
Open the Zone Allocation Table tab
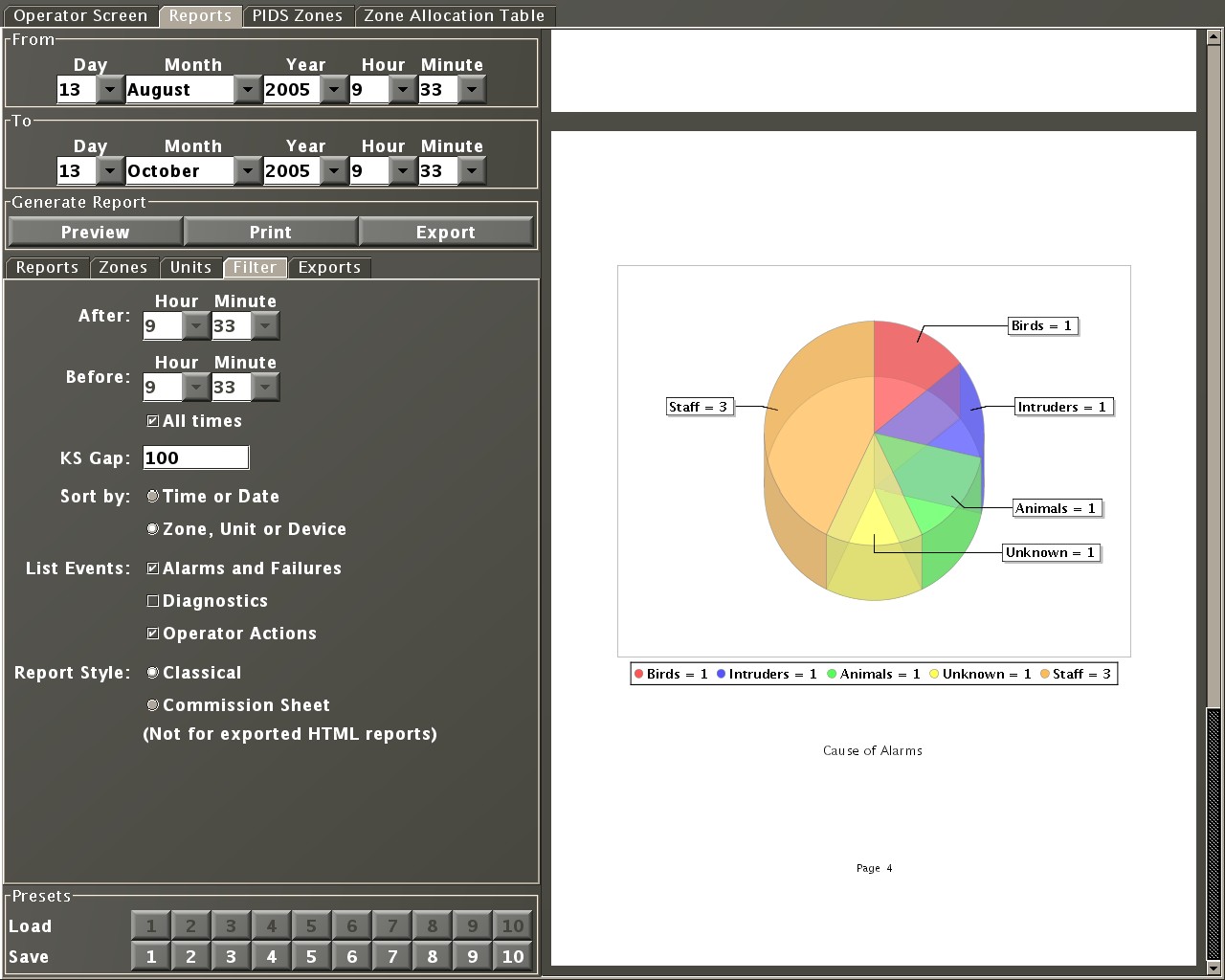pyautogui.click(x=455, y=15)
